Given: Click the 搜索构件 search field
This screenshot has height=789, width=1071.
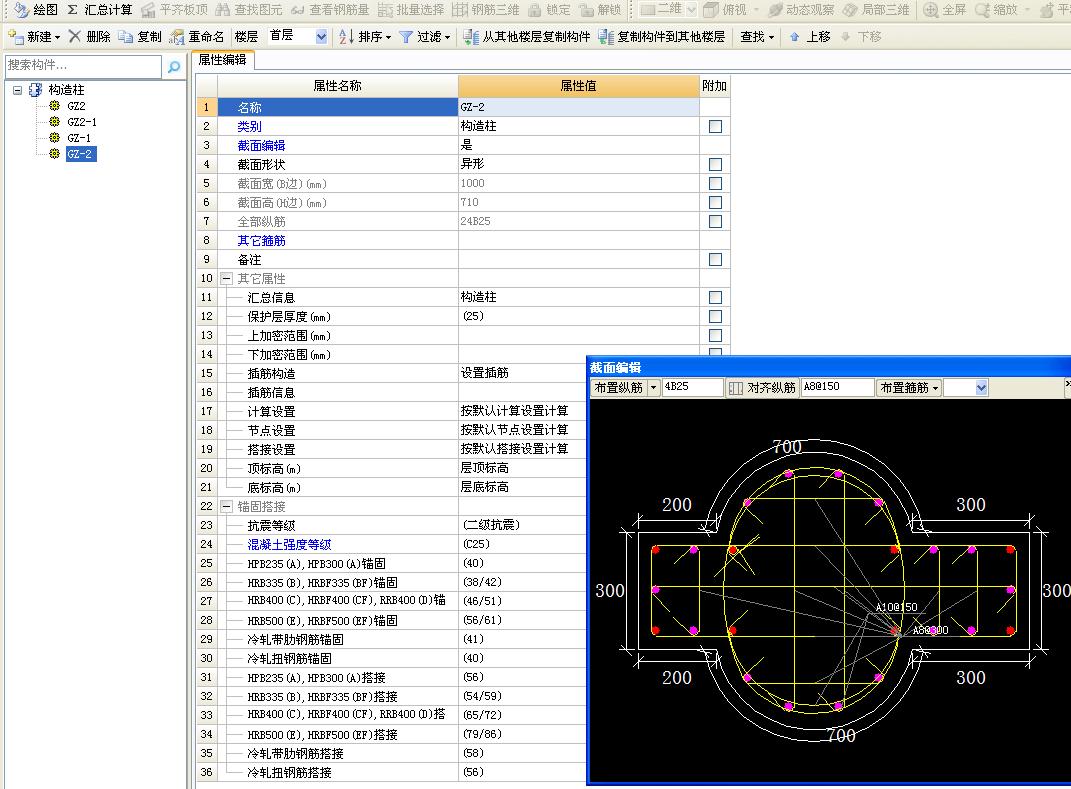Looking at the screenshot, I should coord(83,66).
